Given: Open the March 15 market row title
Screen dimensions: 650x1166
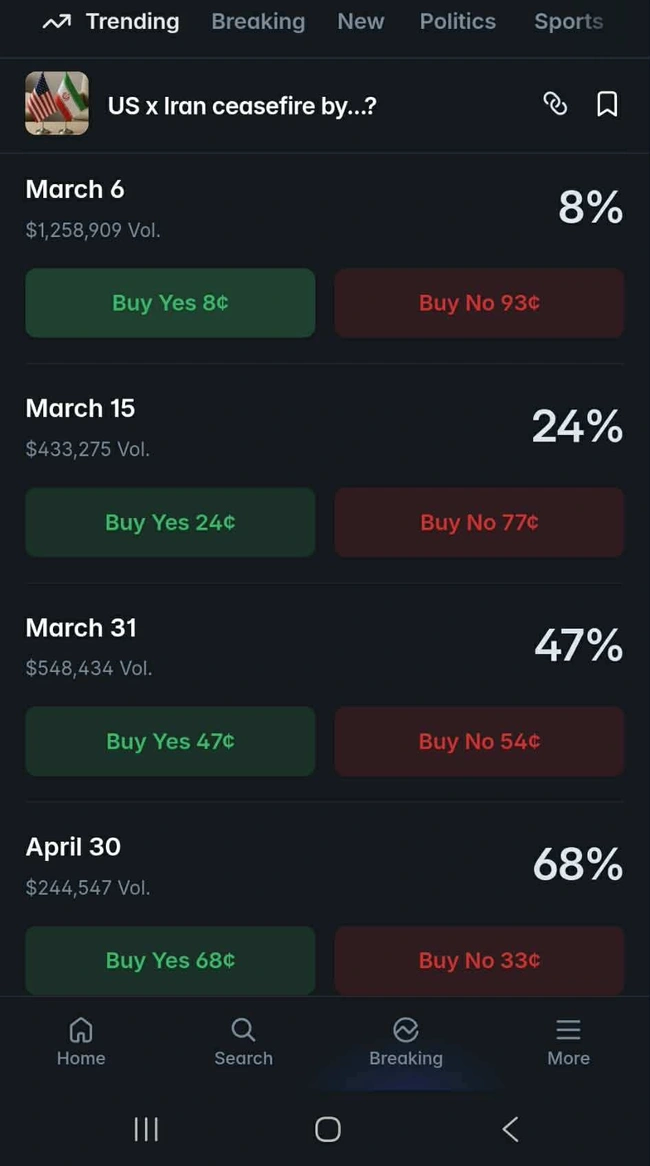Looking at the screenshot, I should [x=80, y=408].
